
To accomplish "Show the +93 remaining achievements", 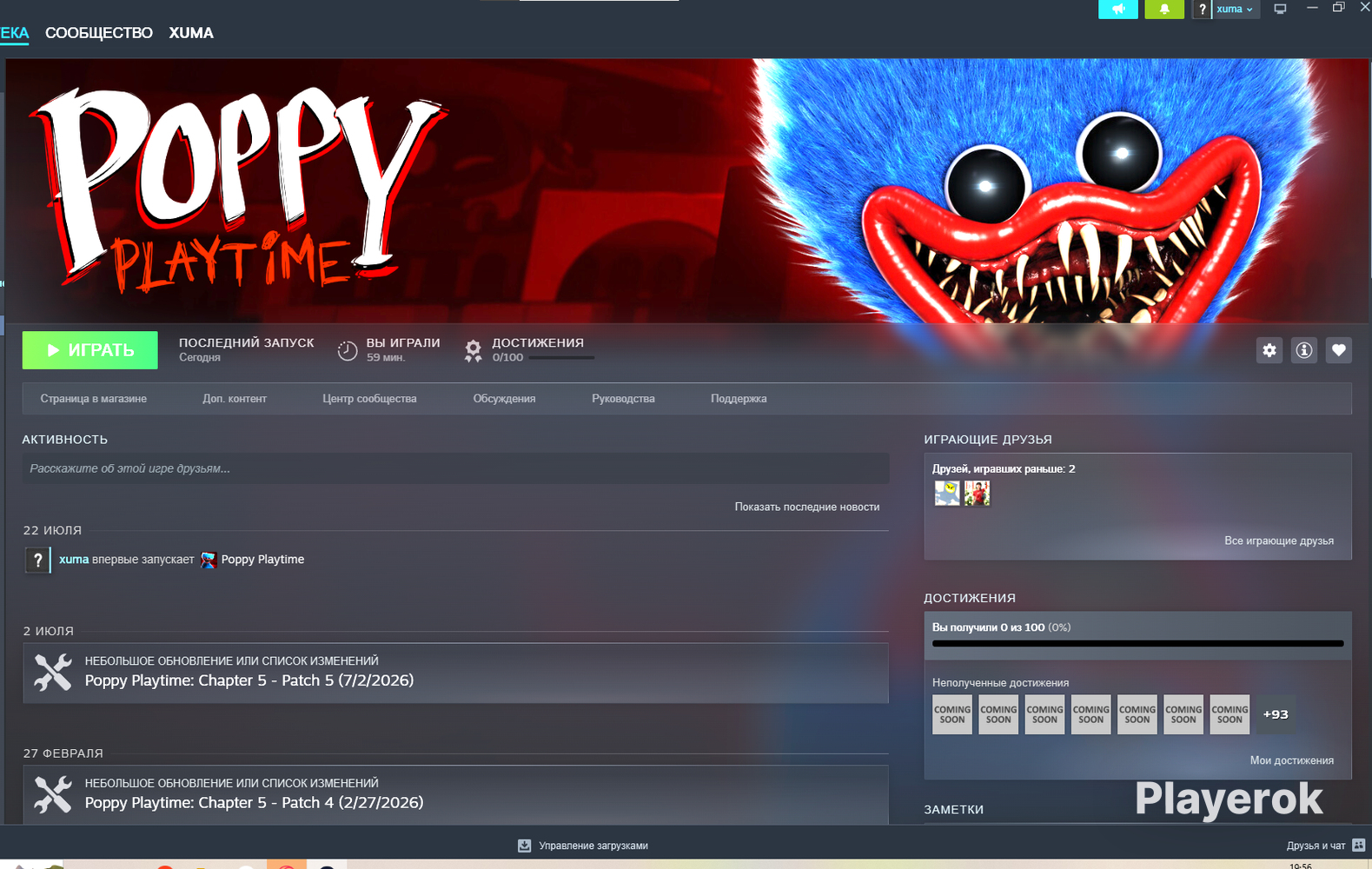I will point(1276,714).
